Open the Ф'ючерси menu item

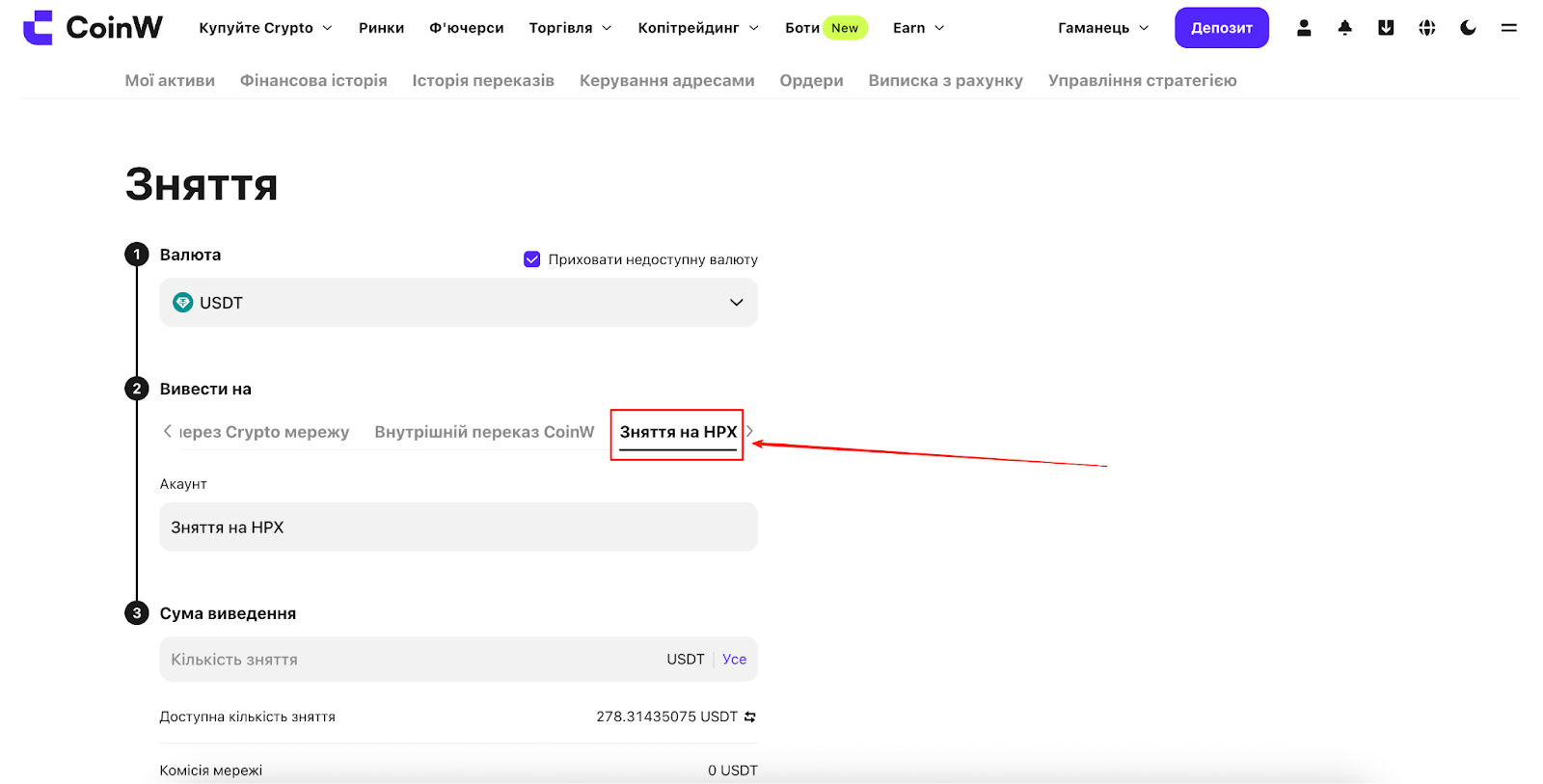pyautogui.click(x=467, y=28)
